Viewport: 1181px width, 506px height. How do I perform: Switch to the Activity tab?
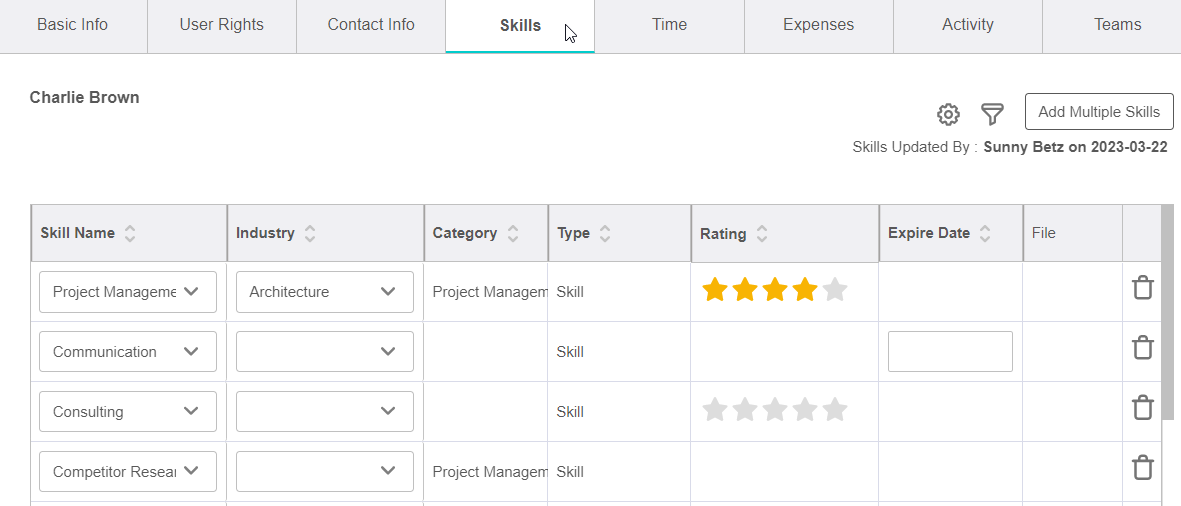(968, 26)
